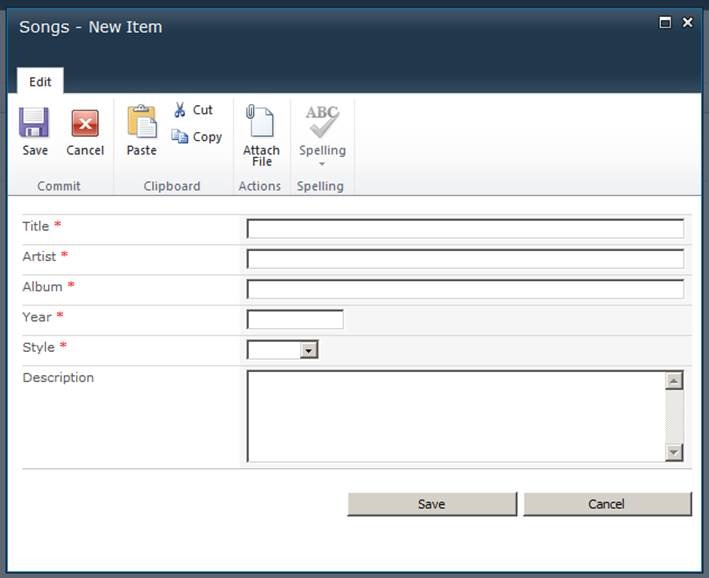This screenshot has width=709, height=578.
Task: Focus the Artist text field
Action: (465, 259)
